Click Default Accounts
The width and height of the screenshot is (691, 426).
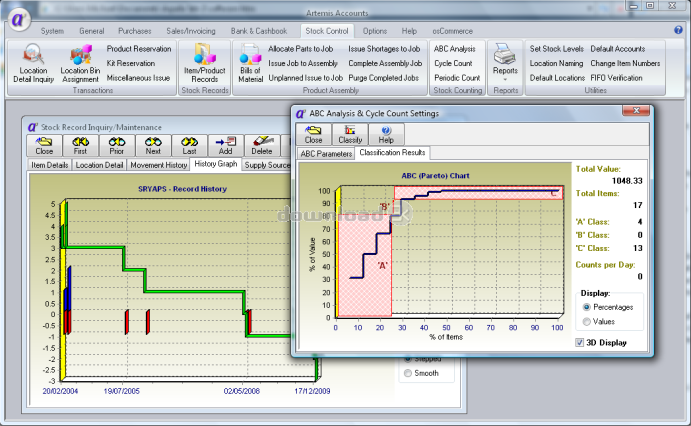(x=617, y=49)
